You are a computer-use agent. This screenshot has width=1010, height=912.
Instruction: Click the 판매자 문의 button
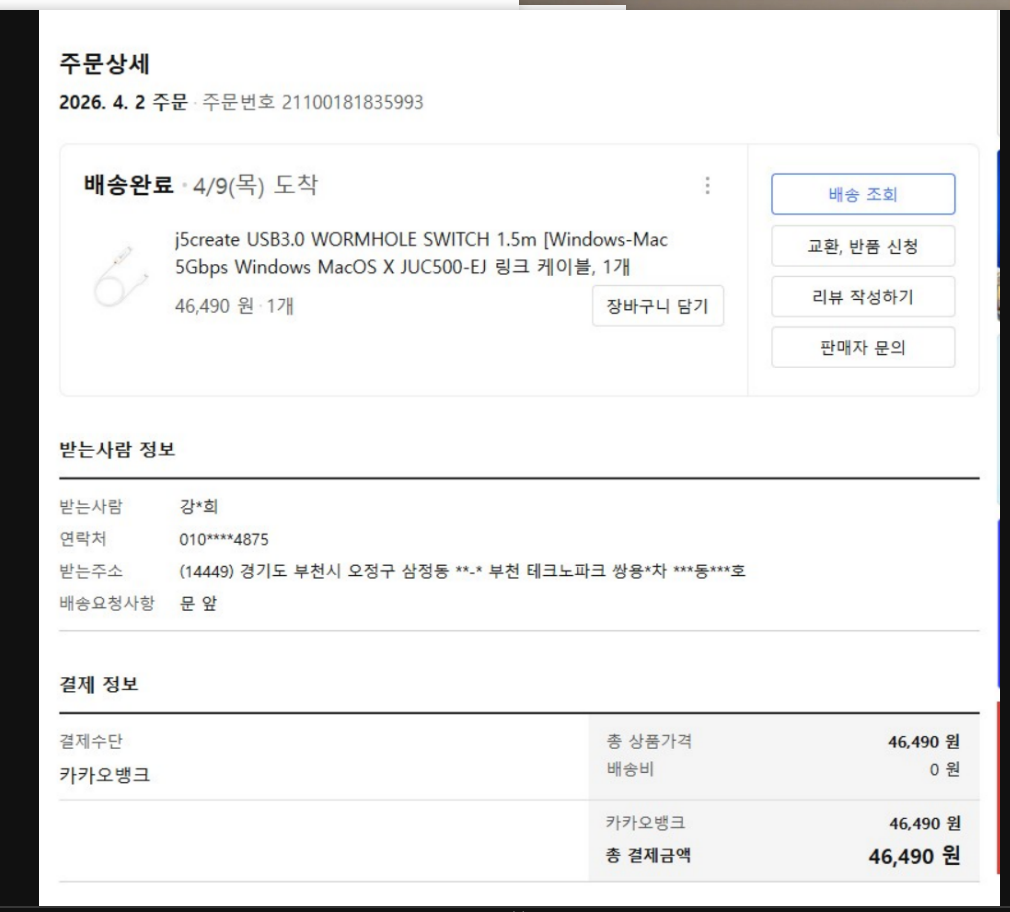[863, 348]
